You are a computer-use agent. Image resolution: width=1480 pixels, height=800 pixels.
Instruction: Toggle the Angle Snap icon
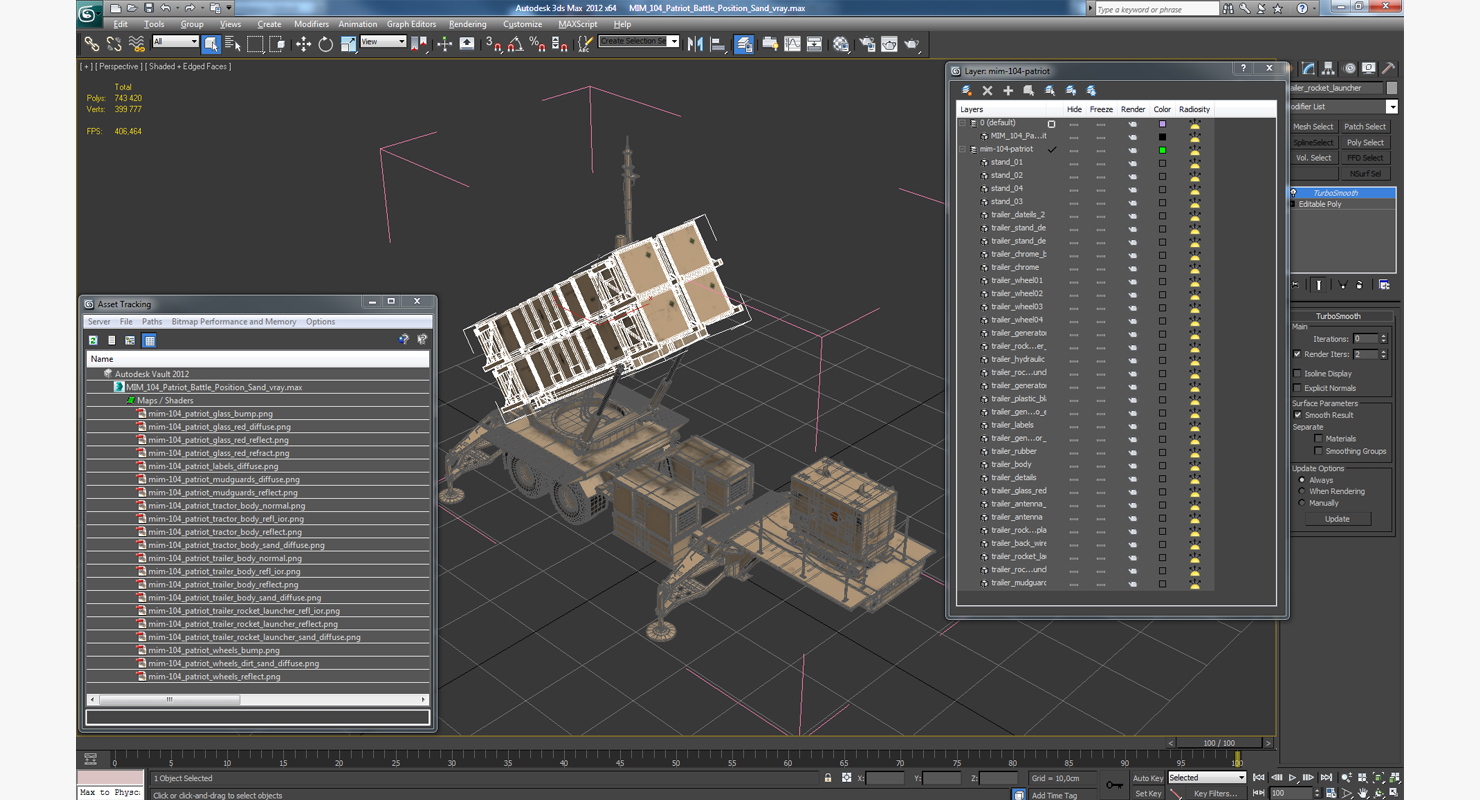[x=515, y=44]
